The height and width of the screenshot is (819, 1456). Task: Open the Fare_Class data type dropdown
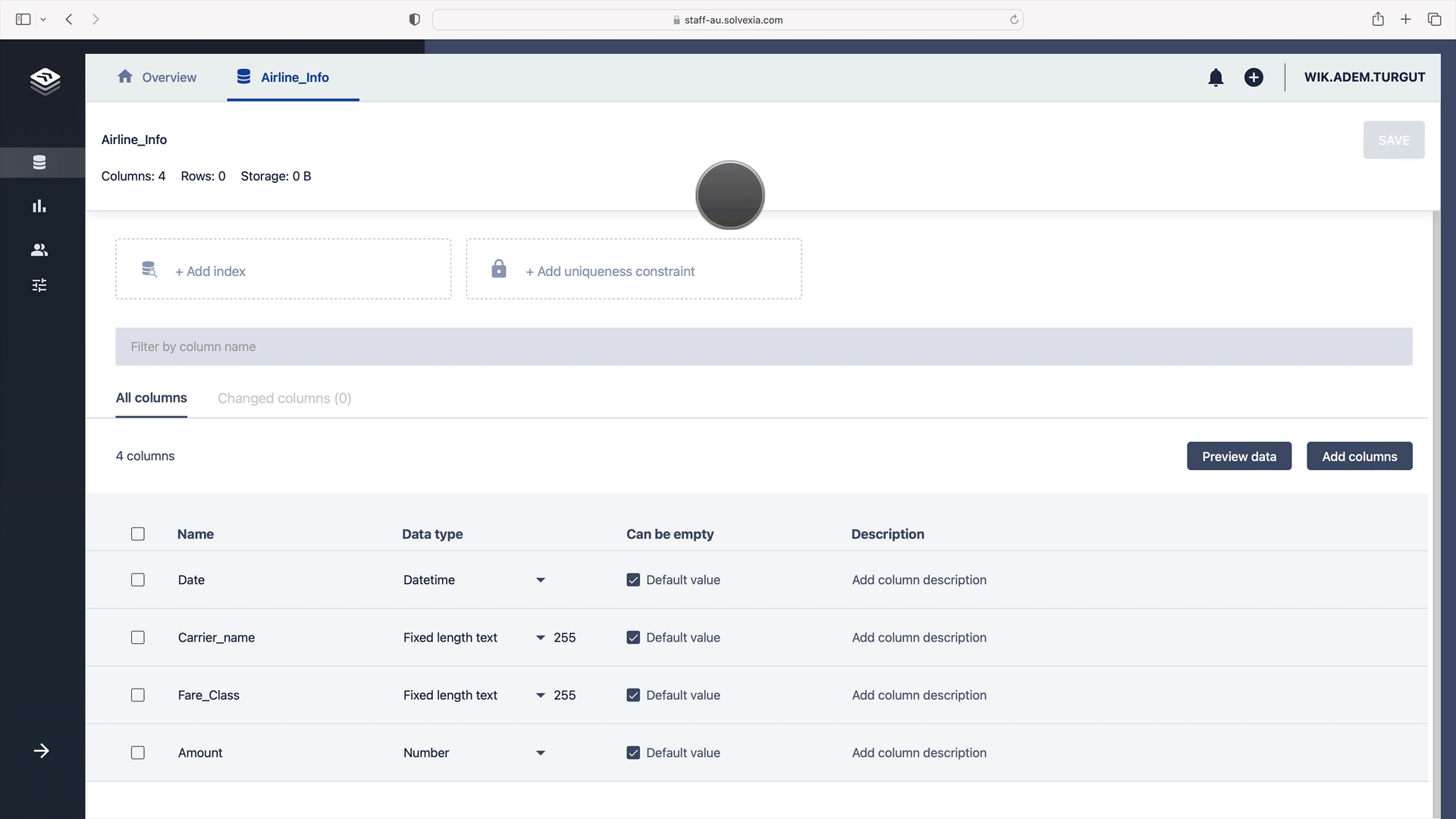click(540, 695)
